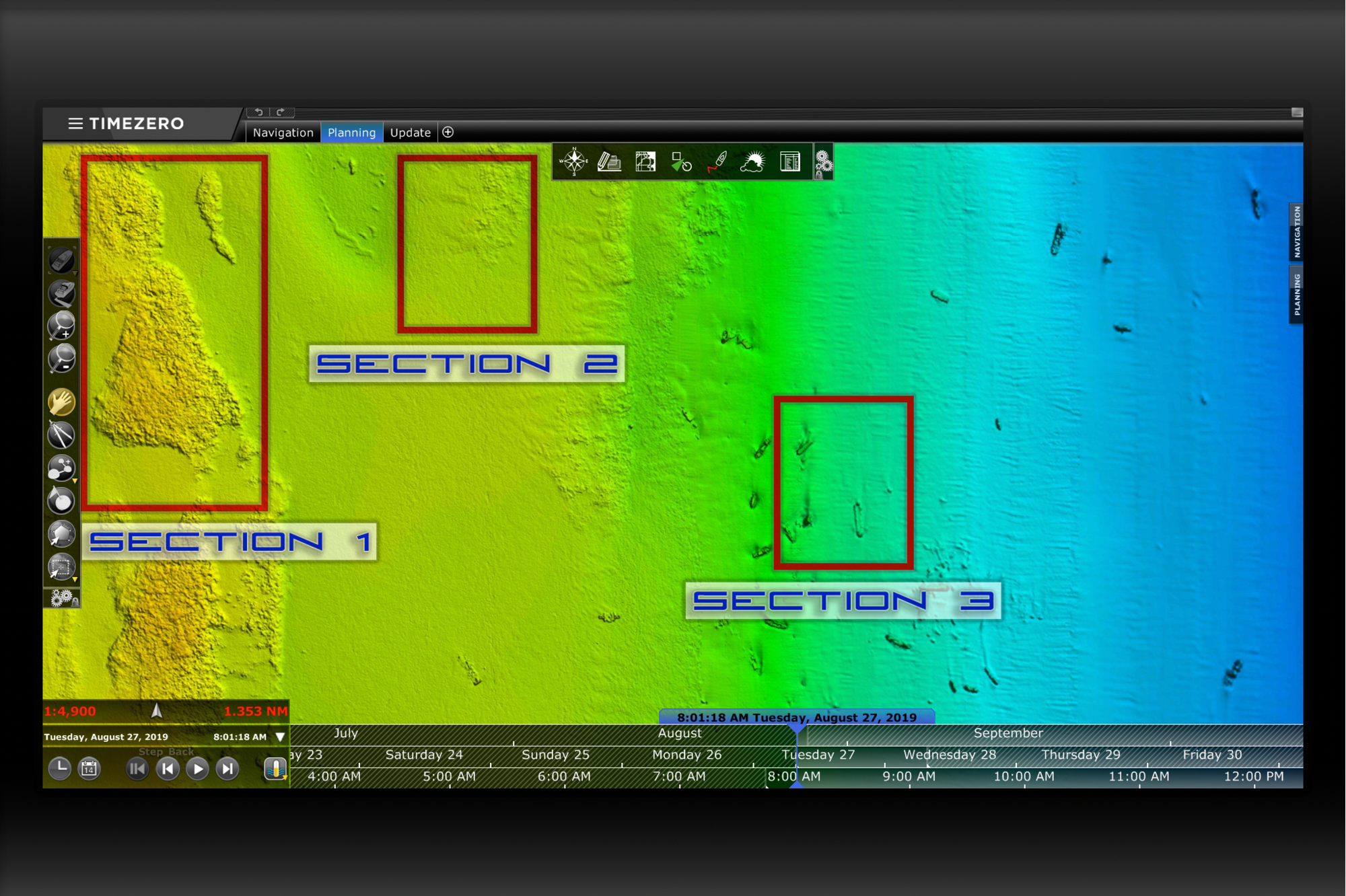The height and width of the screenshot is (896, 1346).
Task: Start timeline animation with Play button
Action: pyautogui.click(x=197, y=768)
